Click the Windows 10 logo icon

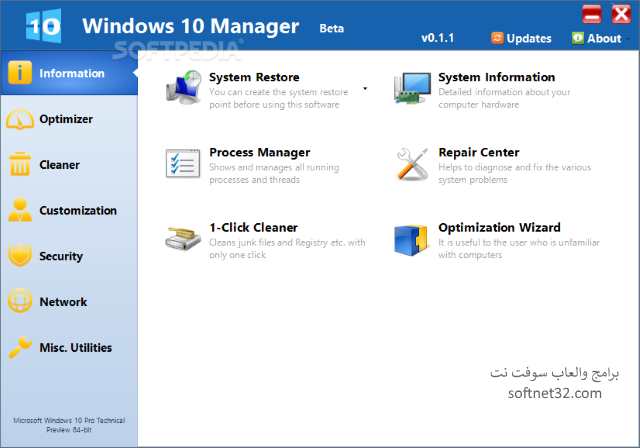pyautogui.click(x=44, y=26)
